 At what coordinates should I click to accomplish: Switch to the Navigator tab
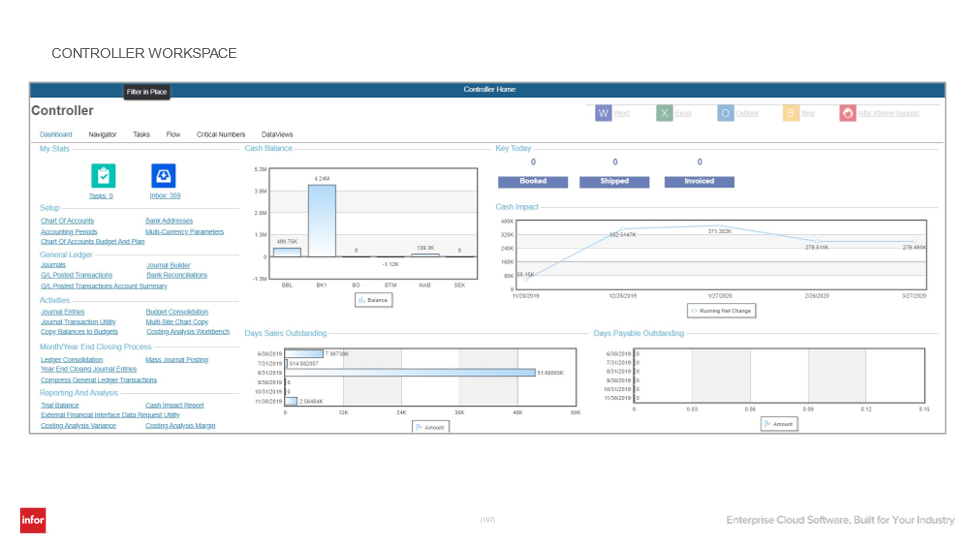pos(103,134)
